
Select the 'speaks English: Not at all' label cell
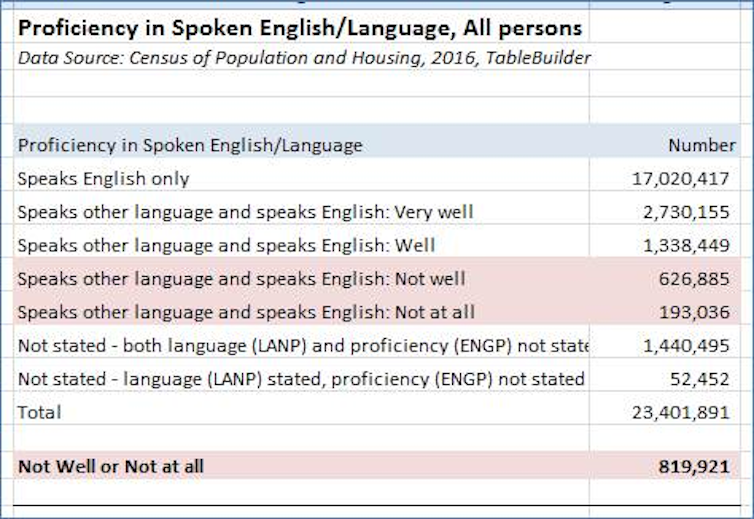pos(245,312)
